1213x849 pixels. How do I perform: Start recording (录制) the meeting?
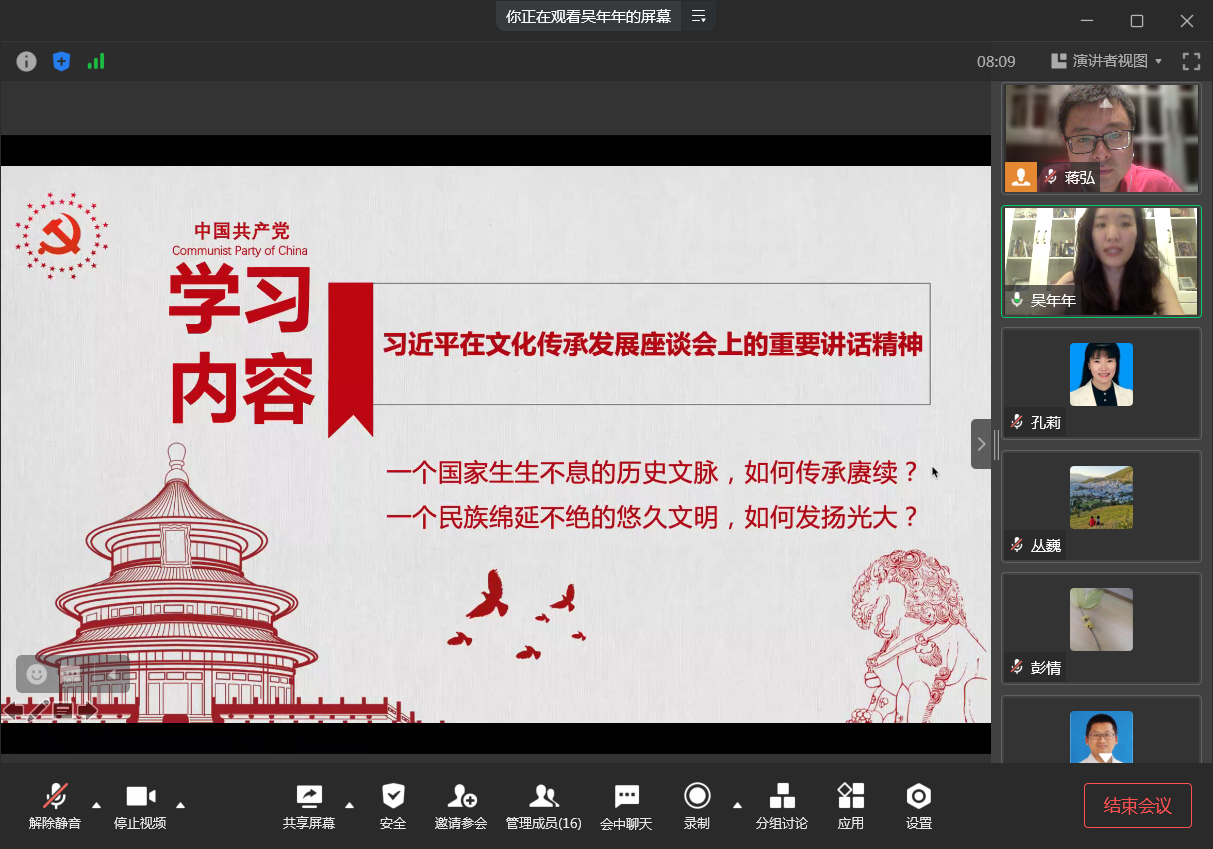pos(697,806)
